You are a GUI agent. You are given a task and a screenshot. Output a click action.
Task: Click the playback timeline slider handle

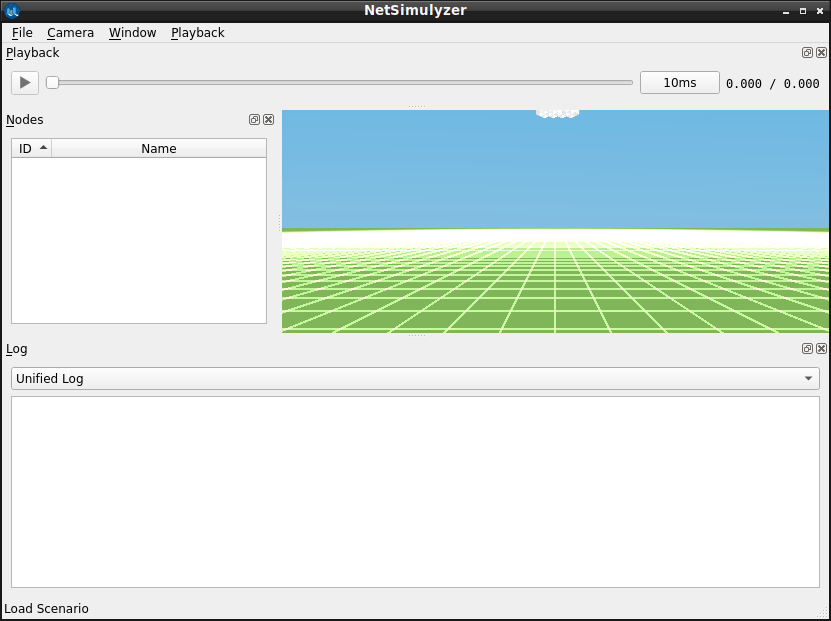coord(52,83)
